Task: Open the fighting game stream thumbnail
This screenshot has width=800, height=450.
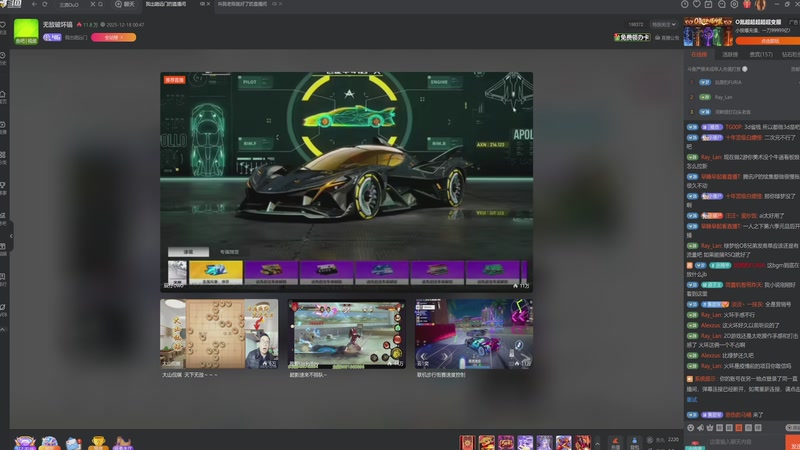Action: 346,334
